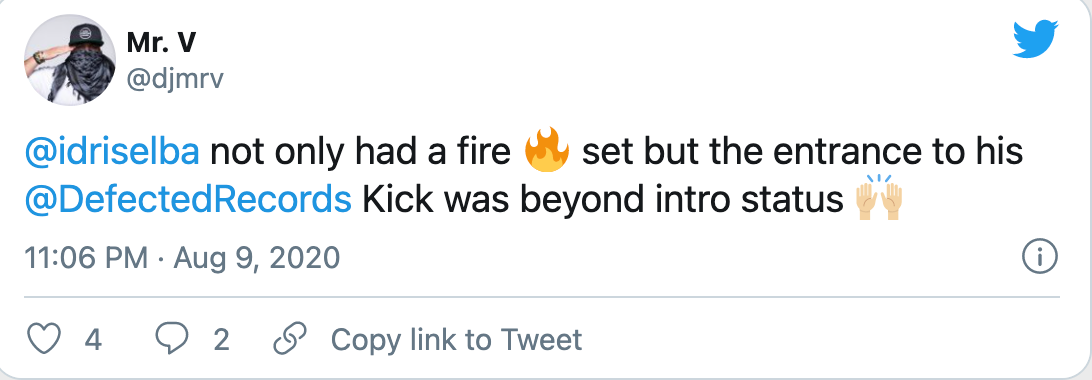This screenshot has width=1092, height=380.
Task: Visit the @idriselba mention
Action: pyautogui.click(x=112, y=152)
